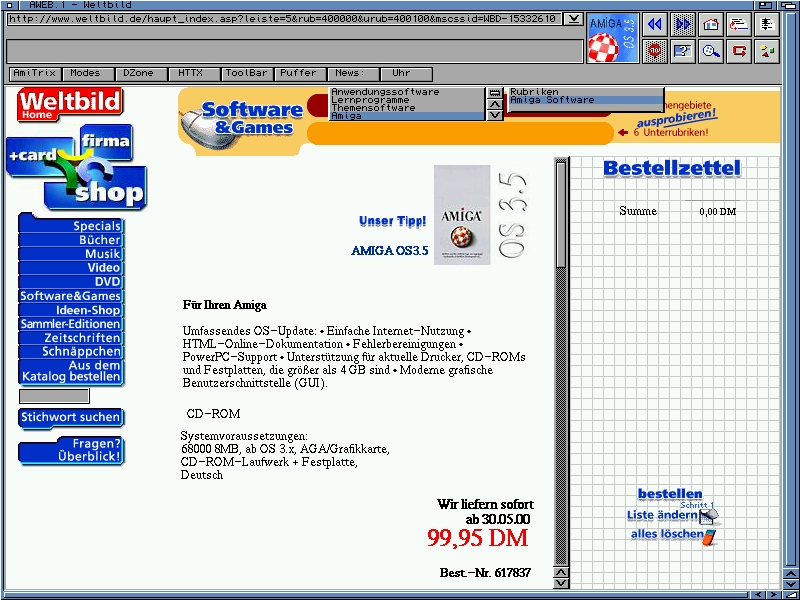800x600 pixels.
Task: Go back with the double-left-arrow button
Action: click(655, 24)
